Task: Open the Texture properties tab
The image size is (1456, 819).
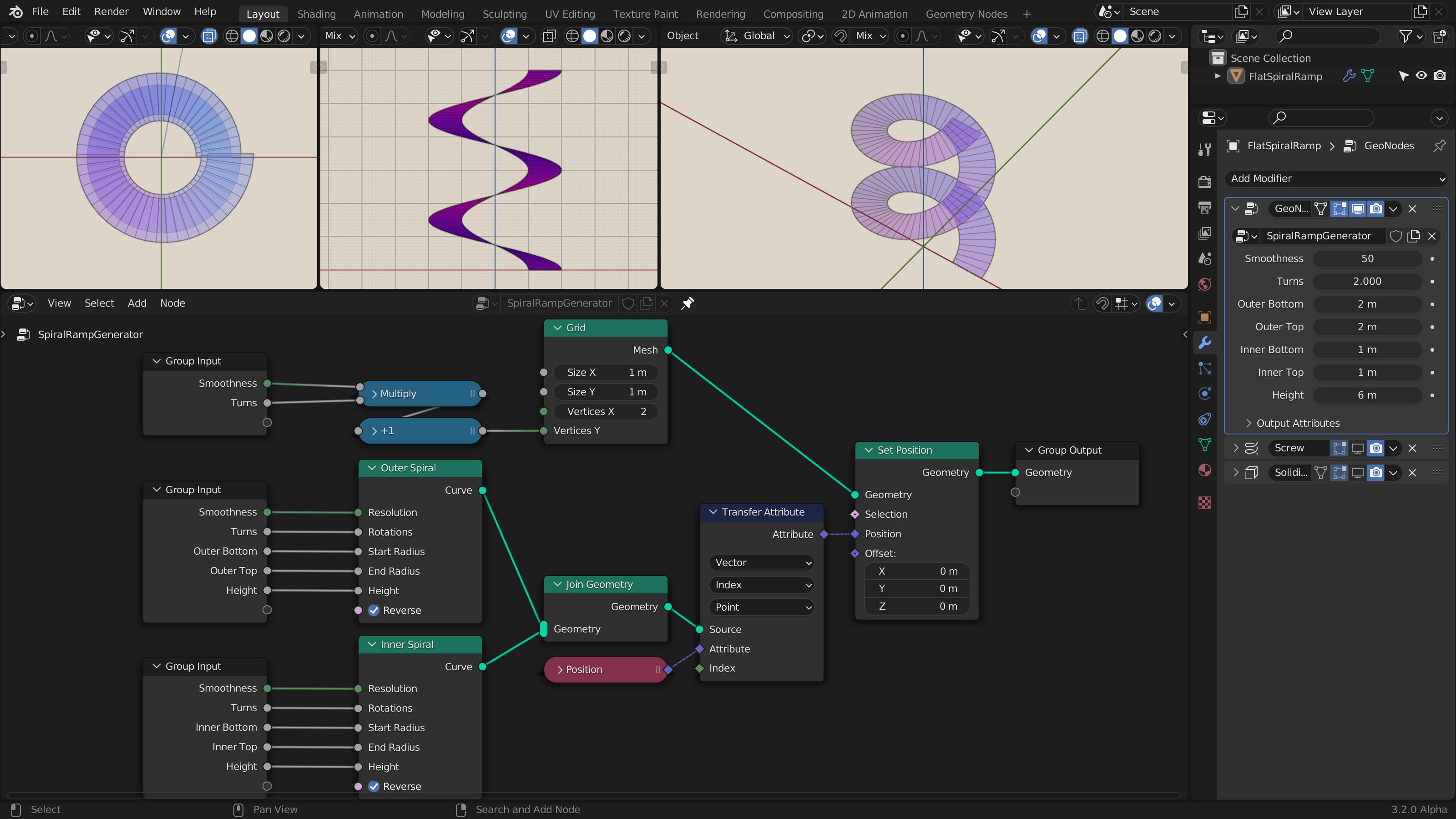Action: [x=1204, y=502]
